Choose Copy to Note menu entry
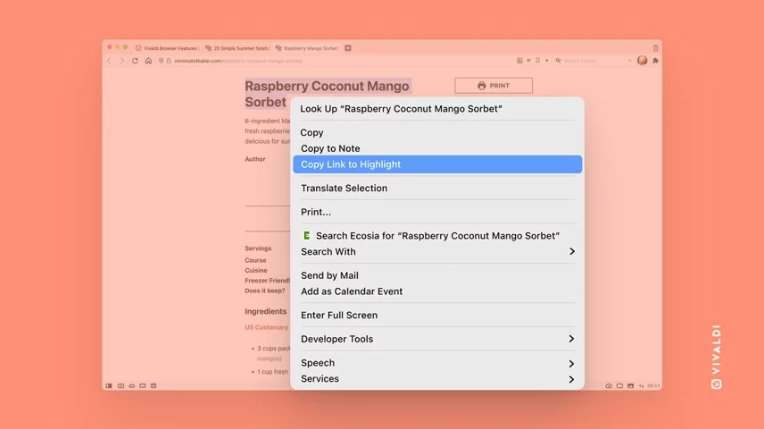The image size is (764, 429). [x=330, y=148]
